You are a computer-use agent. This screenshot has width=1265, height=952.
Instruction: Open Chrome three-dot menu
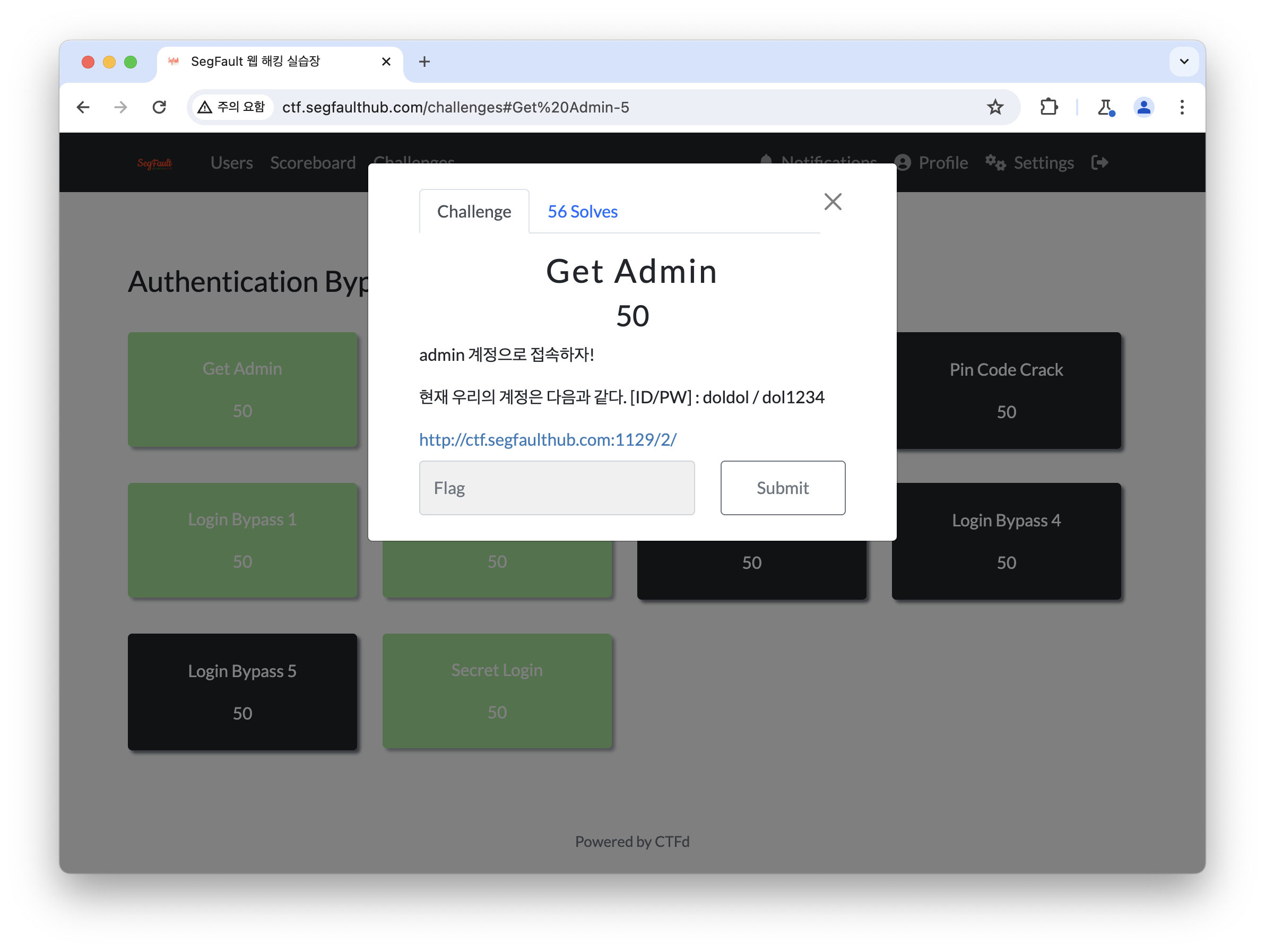click(1182, 107)
